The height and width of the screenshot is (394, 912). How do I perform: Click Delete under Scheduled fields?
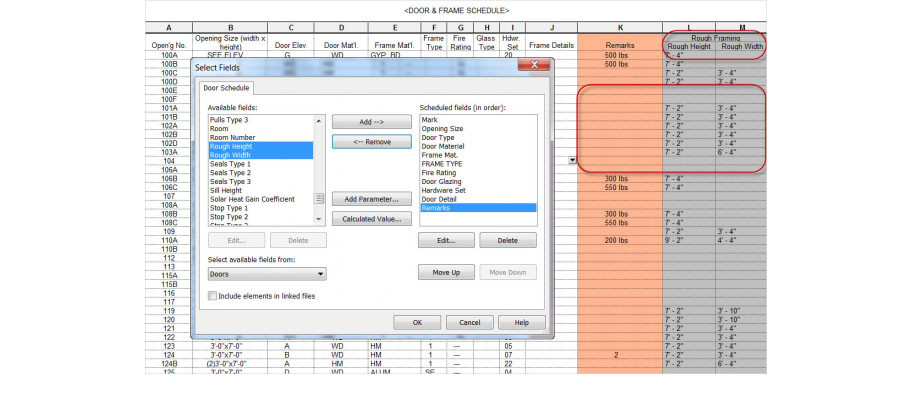508,240
